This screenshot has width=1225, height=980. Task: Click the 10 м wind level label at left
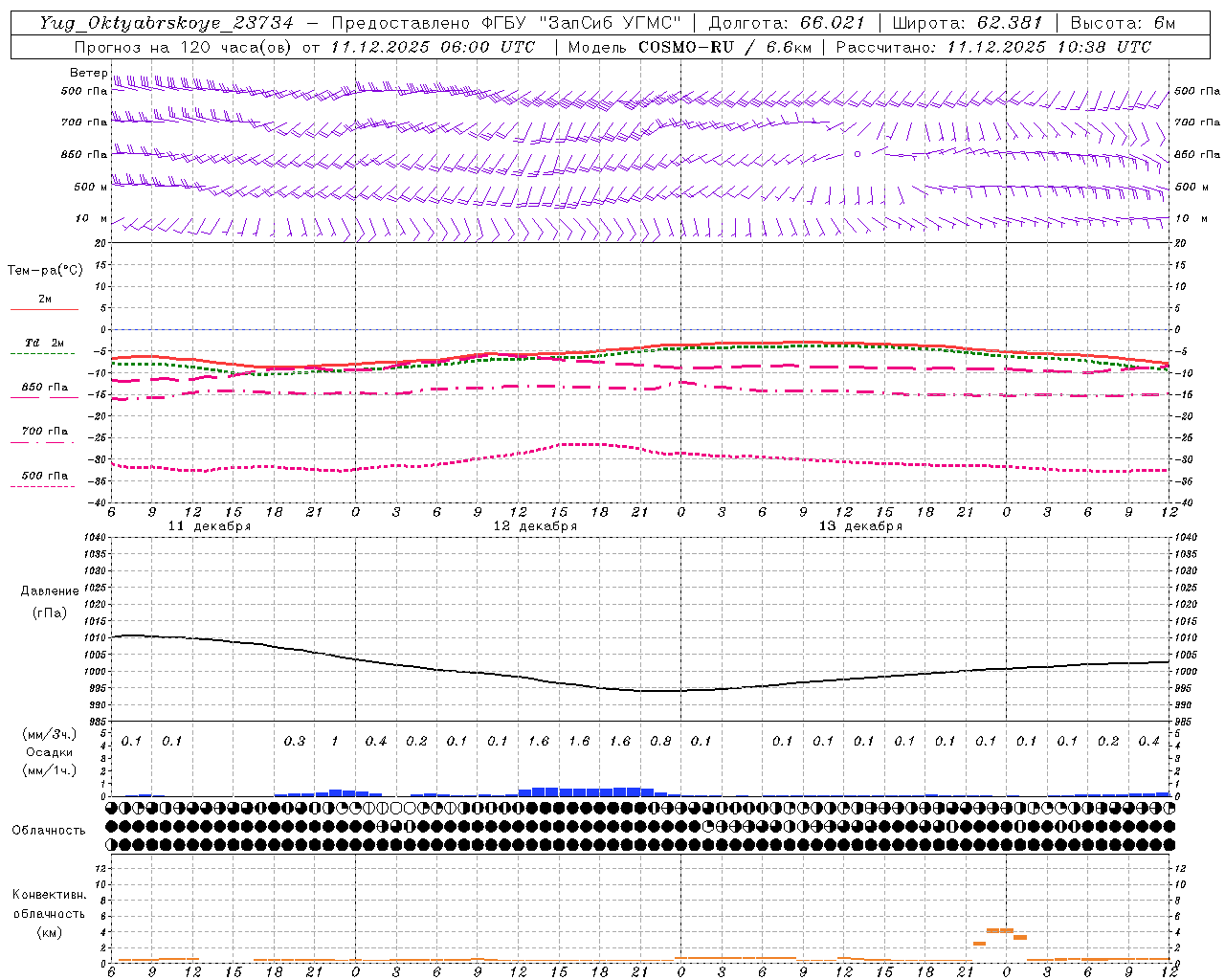pos(92,219)
